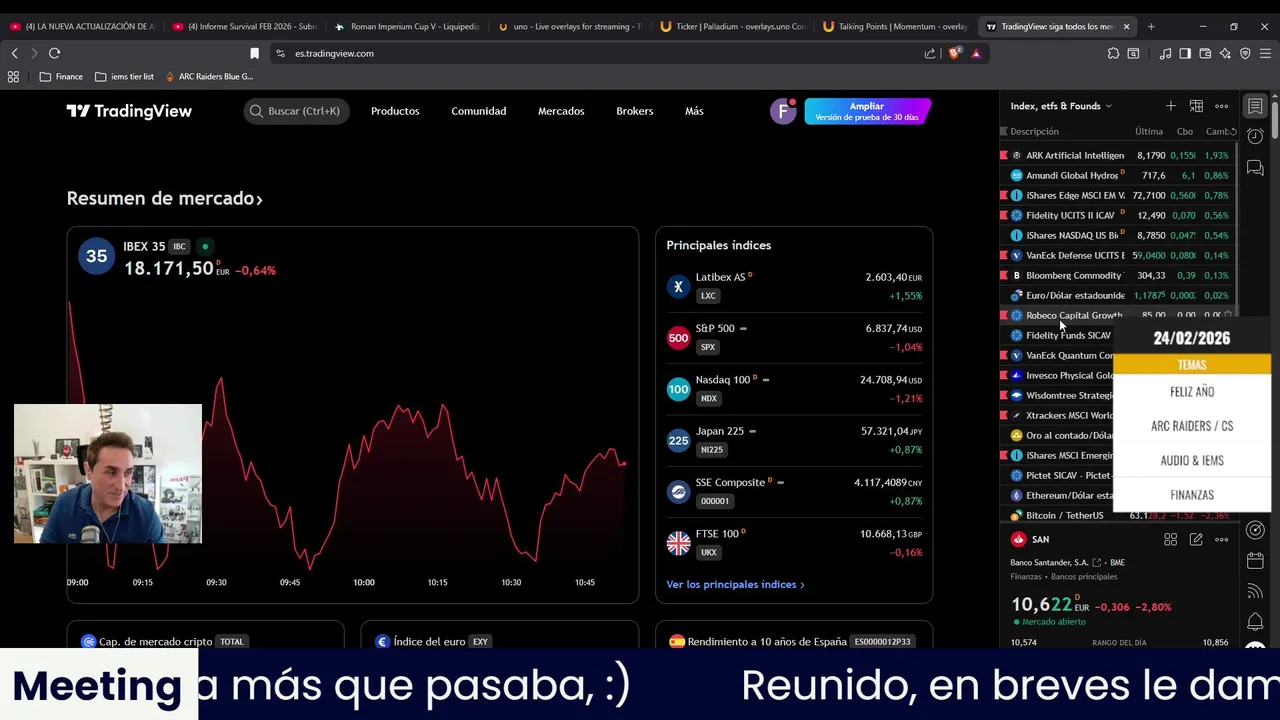This screenshot has width=1280, height=720.
Task: Open the Comunidad menu
Action: 478,111
